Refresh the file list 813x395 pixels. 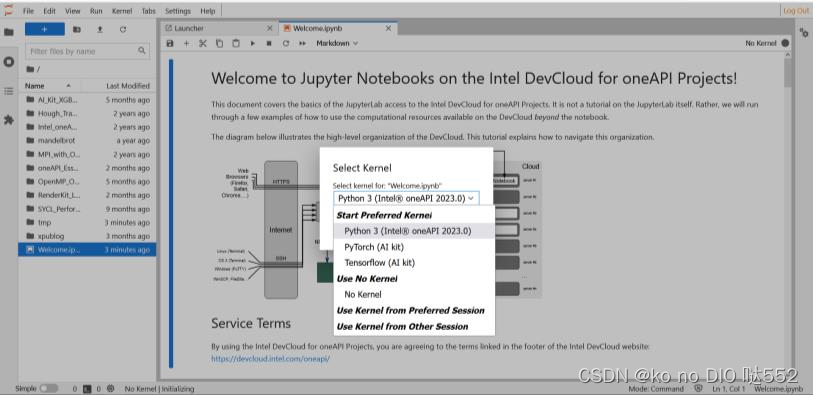tap(123, 30)
